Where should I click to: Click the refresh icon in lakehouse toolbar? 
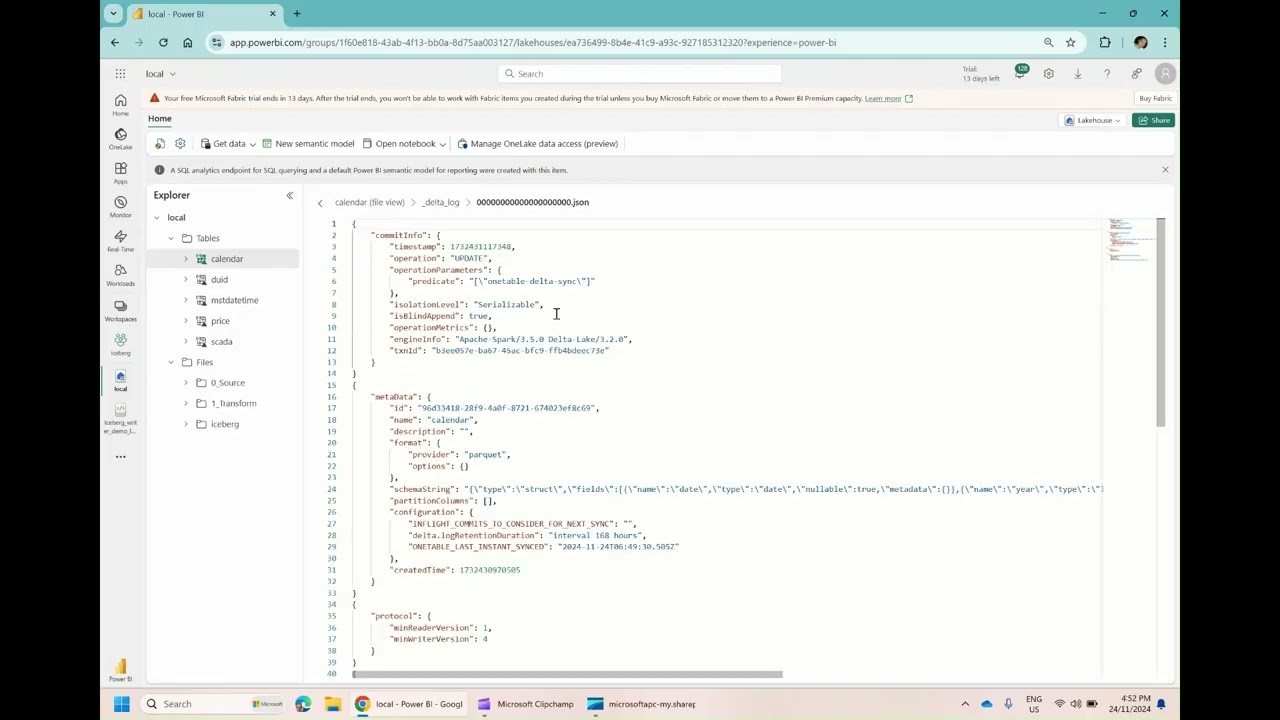click(x=160, y=144)
